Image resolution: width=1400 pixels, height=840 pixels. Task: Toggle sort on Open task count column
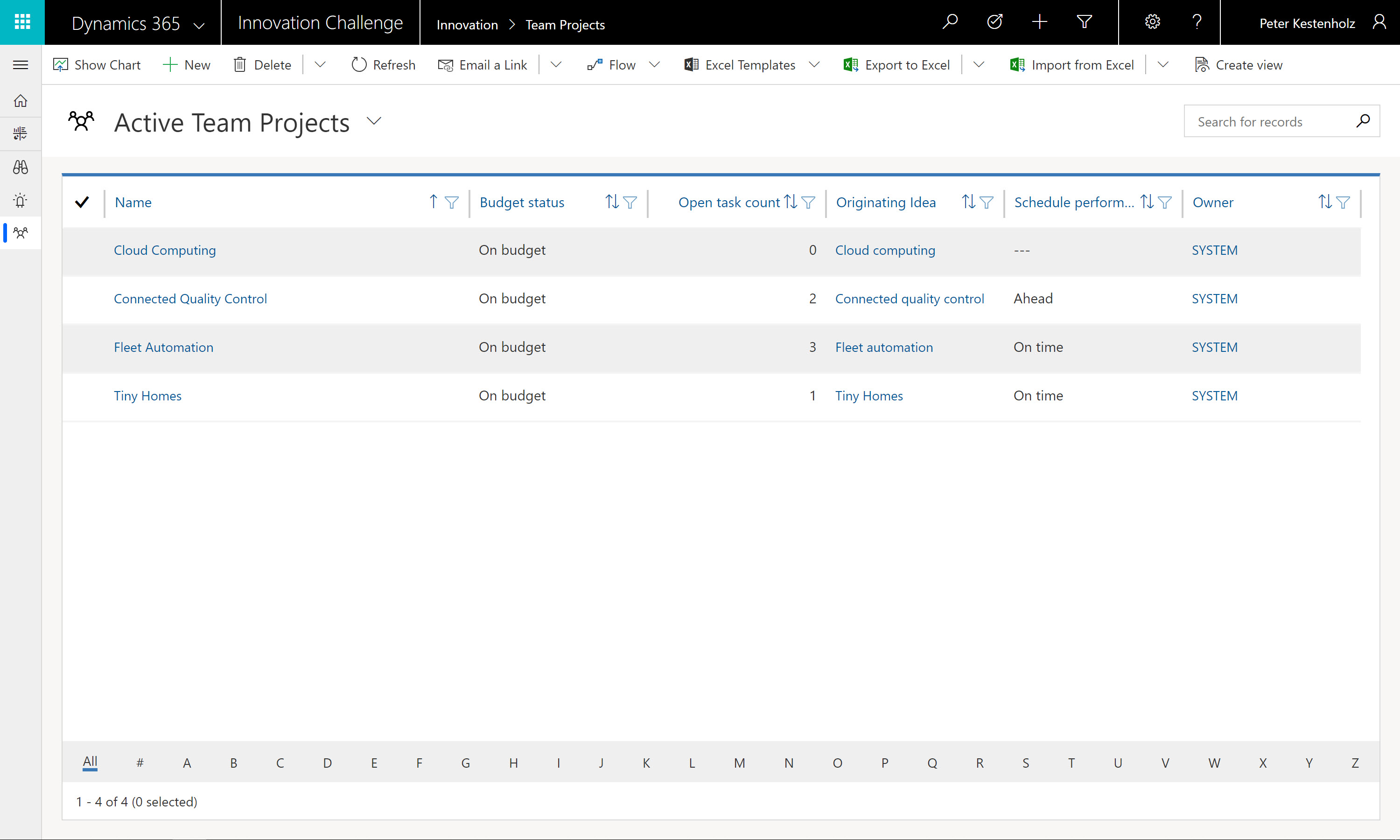[791, 202]
